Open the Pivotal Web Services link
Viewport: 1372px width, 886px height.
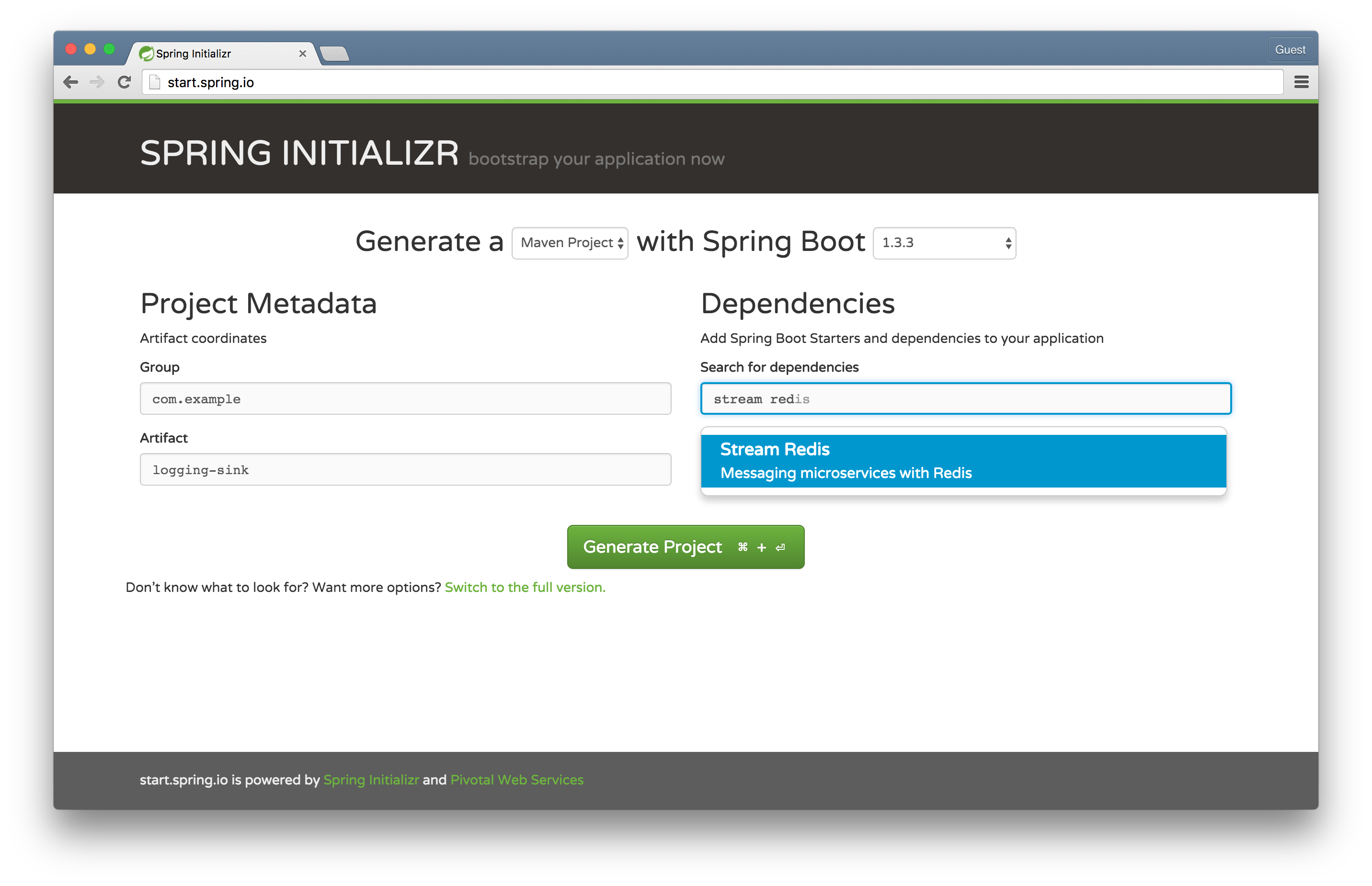click(x=517, y=780)
